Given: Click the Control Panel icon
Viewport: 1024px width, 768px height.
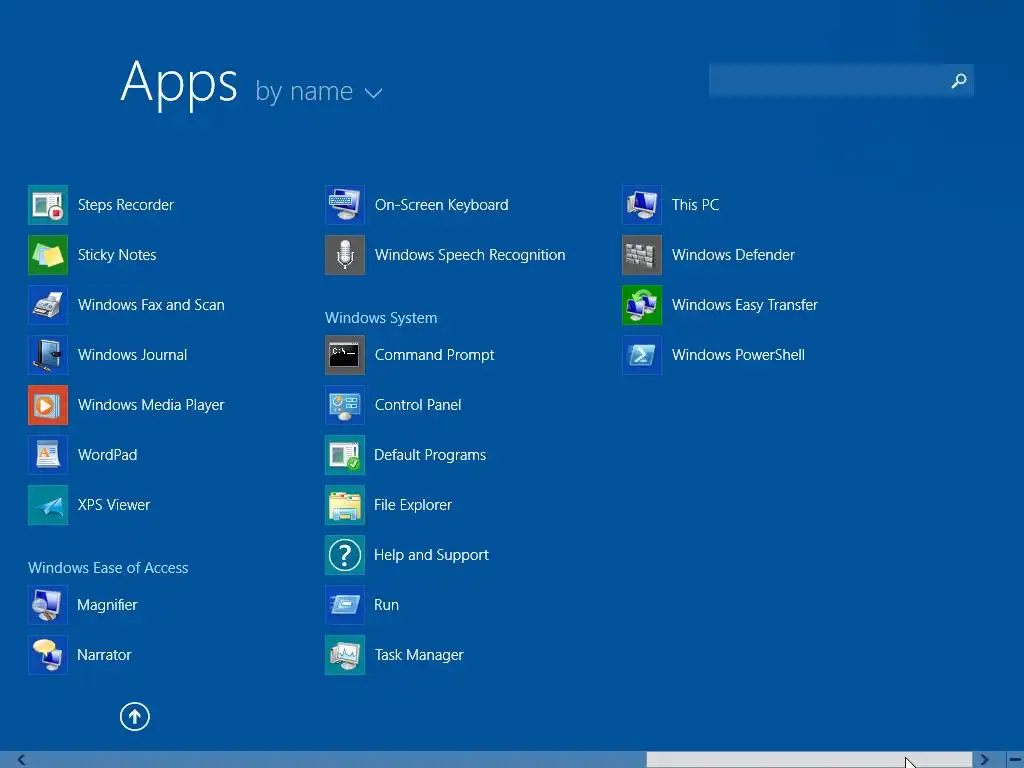Looking at the screenshot, I should (345, 405).
